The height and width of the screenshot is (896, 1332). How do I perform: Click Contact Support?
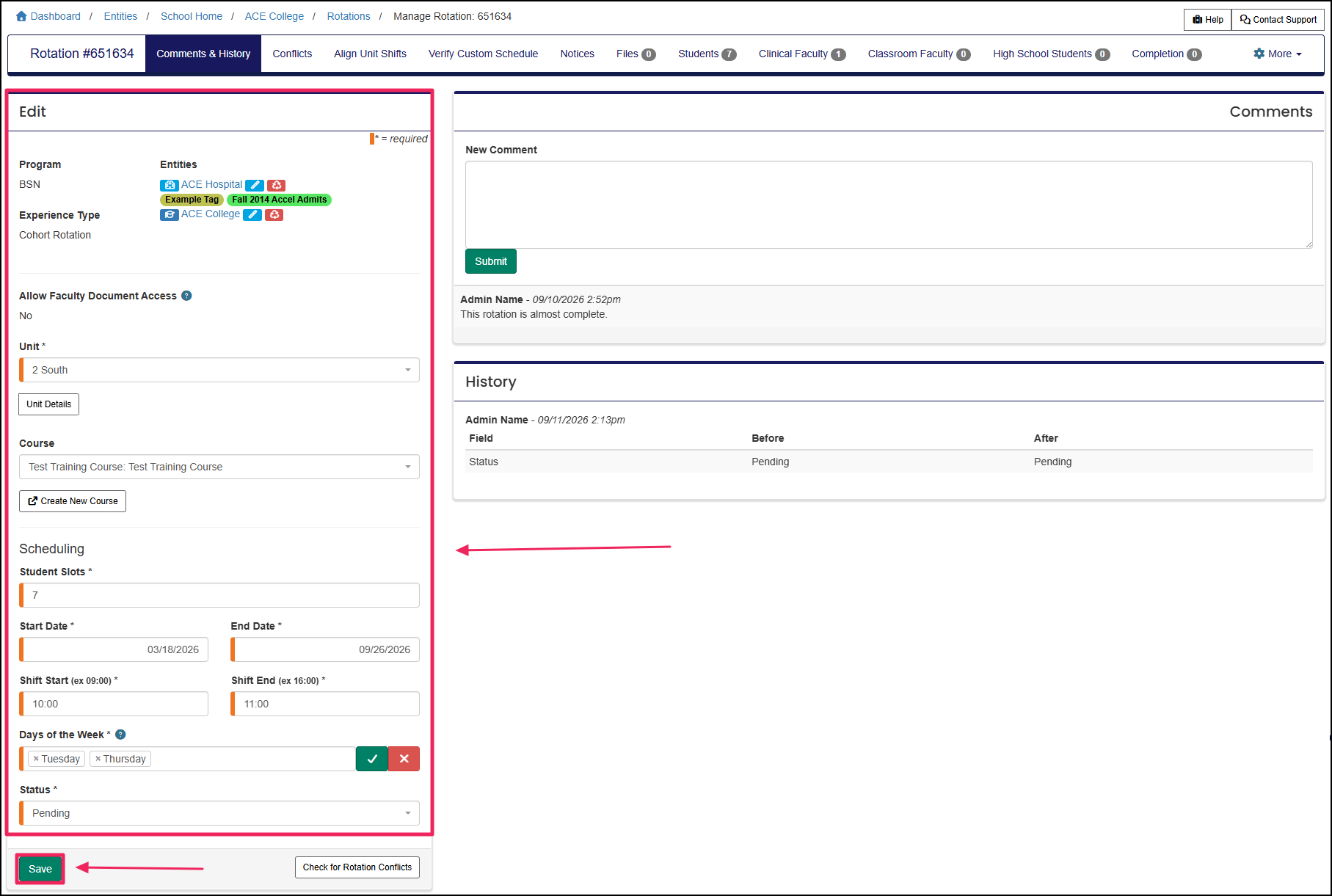click(1278, 20)
